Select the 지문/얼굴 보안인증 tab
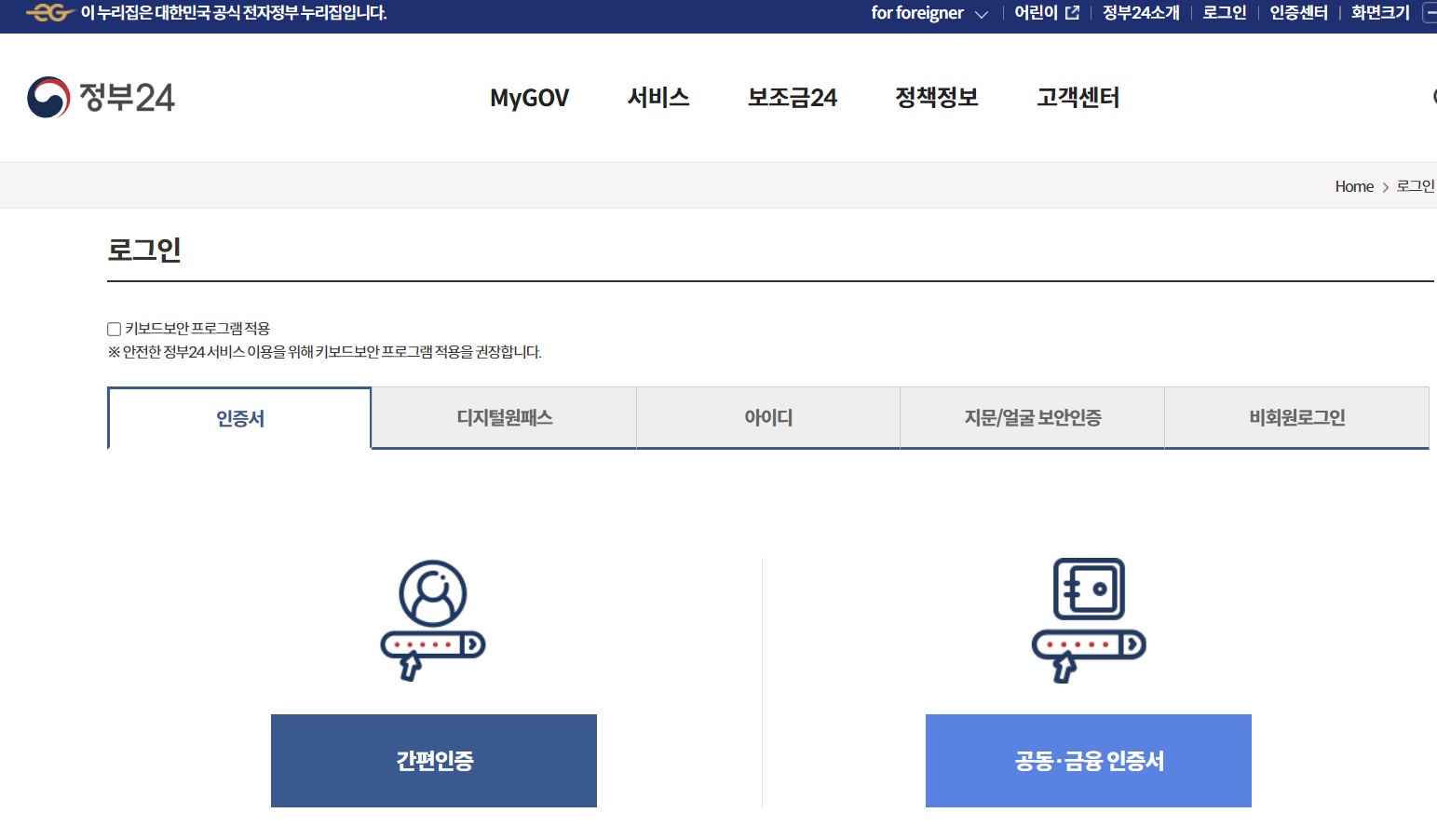1437x840 pixels. click(x=1031, y=418)
